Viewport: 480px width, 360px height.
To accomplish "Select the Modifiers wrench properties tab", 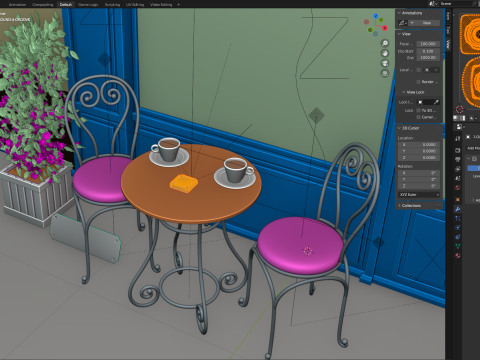I will [x=458, y=209].
